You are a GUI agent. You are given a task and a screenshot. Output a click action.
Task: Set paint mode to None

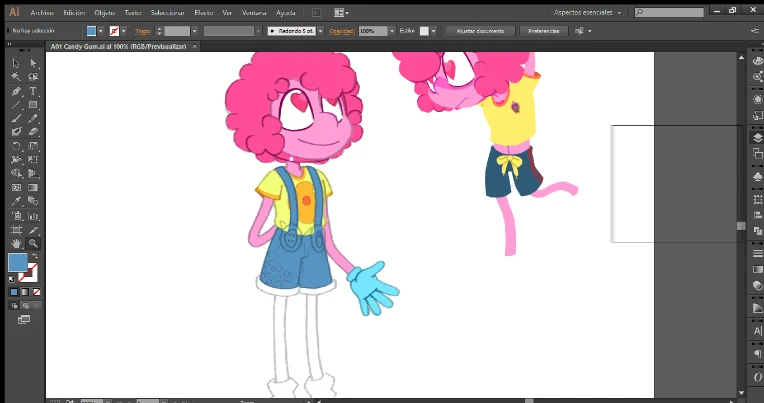coord(37,292)
